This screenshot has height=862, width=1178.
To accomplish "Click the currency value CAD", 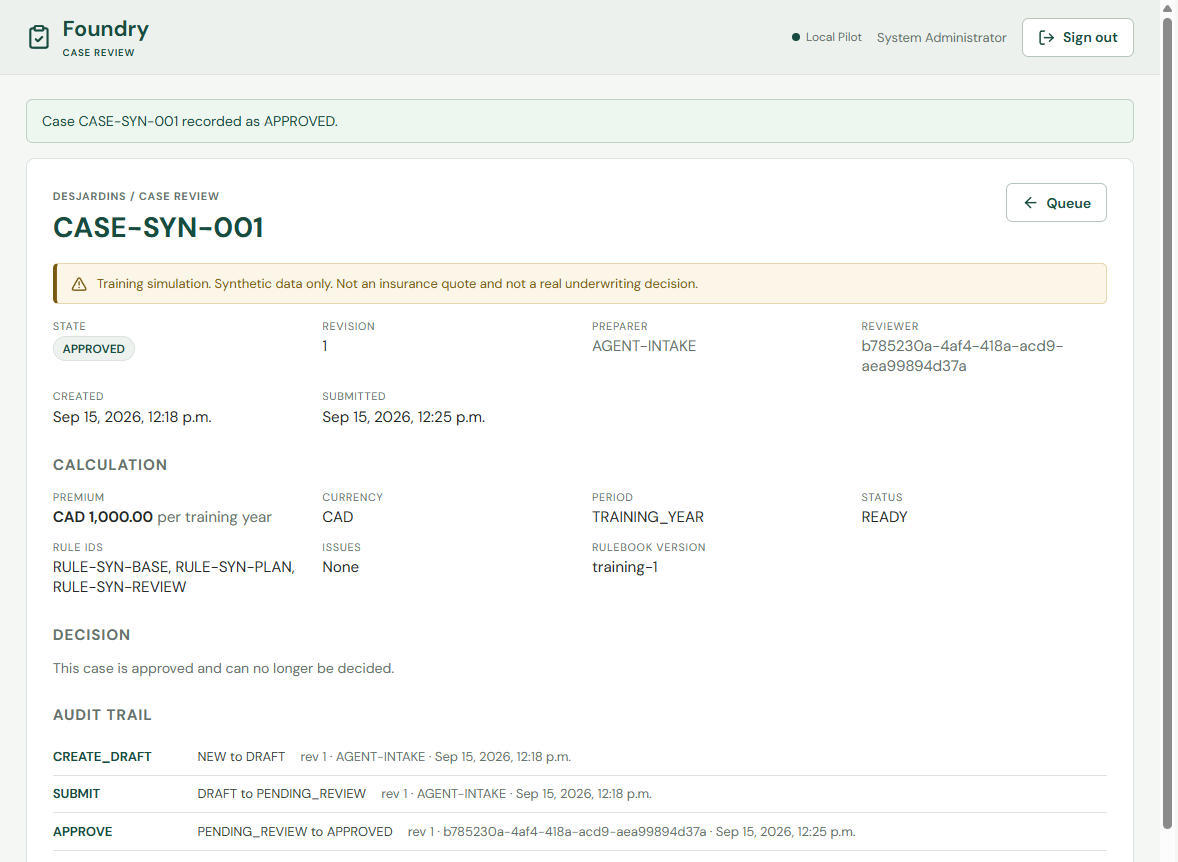I will coord(337,517).
